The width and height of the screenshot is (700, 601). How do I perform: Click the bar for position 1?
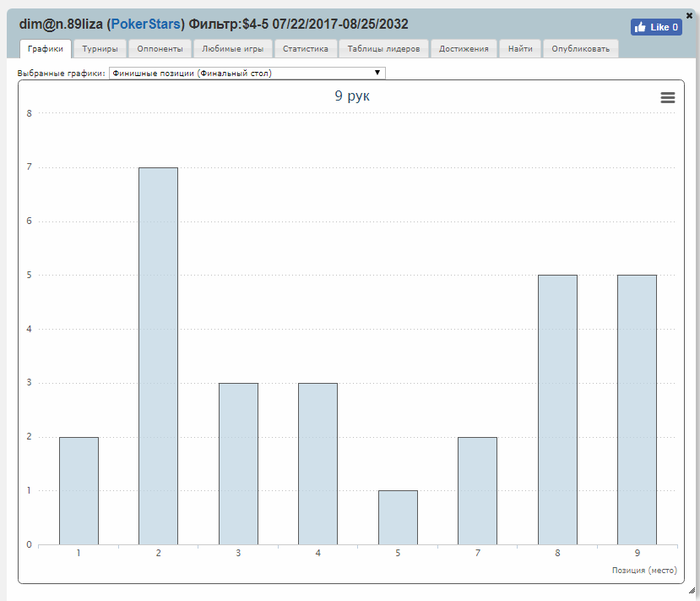(79, 491)
